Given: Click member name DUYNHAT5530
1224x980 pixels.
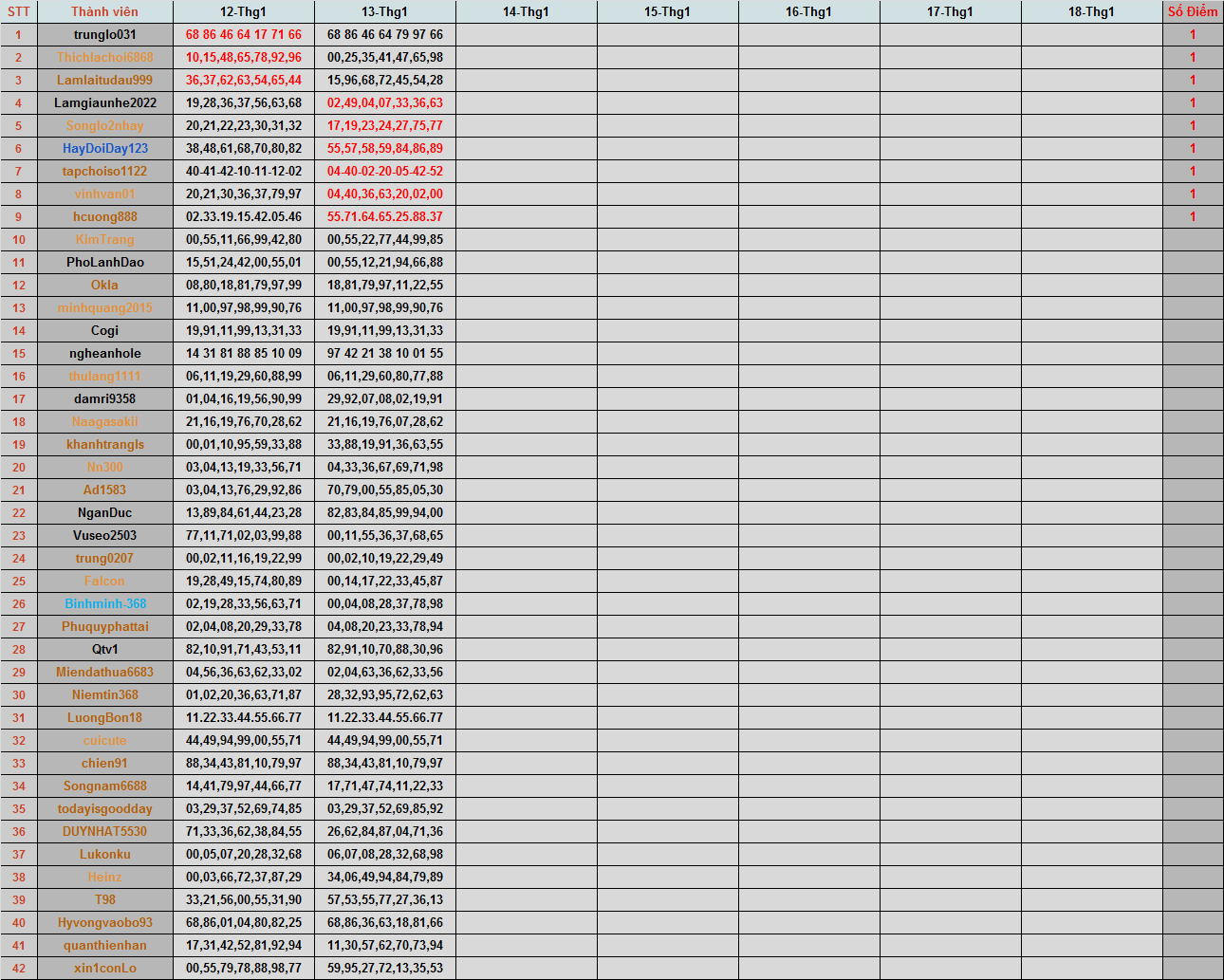Looking at the screenshot, I should click(104, 831).
